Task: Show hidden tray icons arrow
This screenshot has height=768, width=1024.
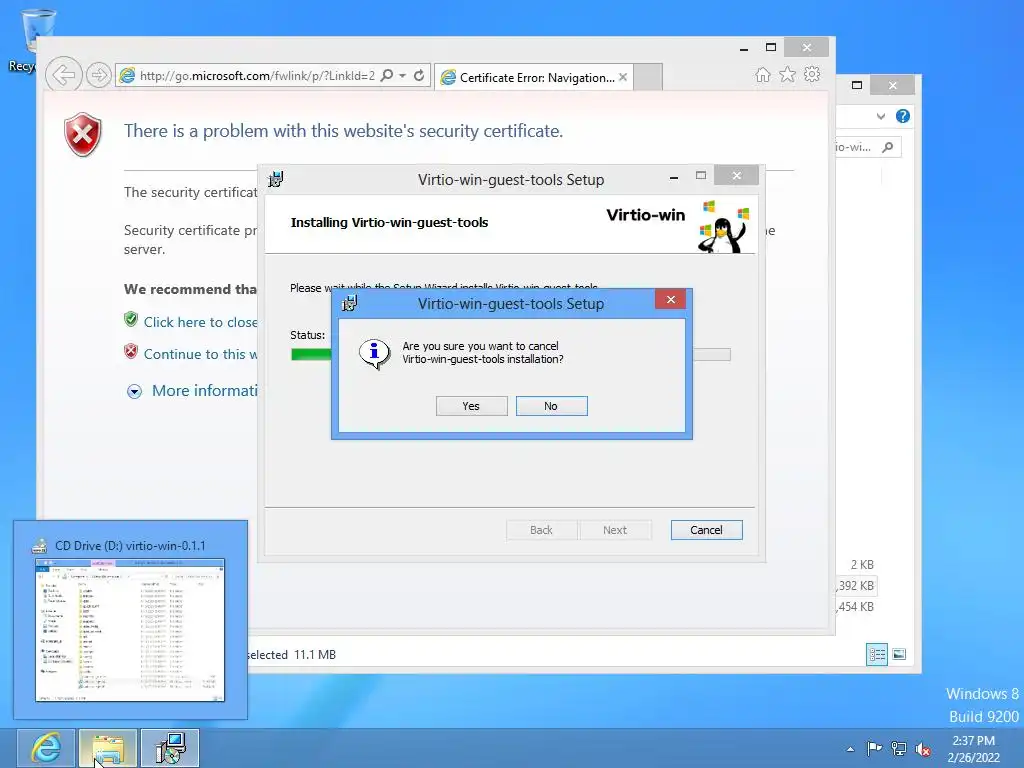Action: click(850, 749)
